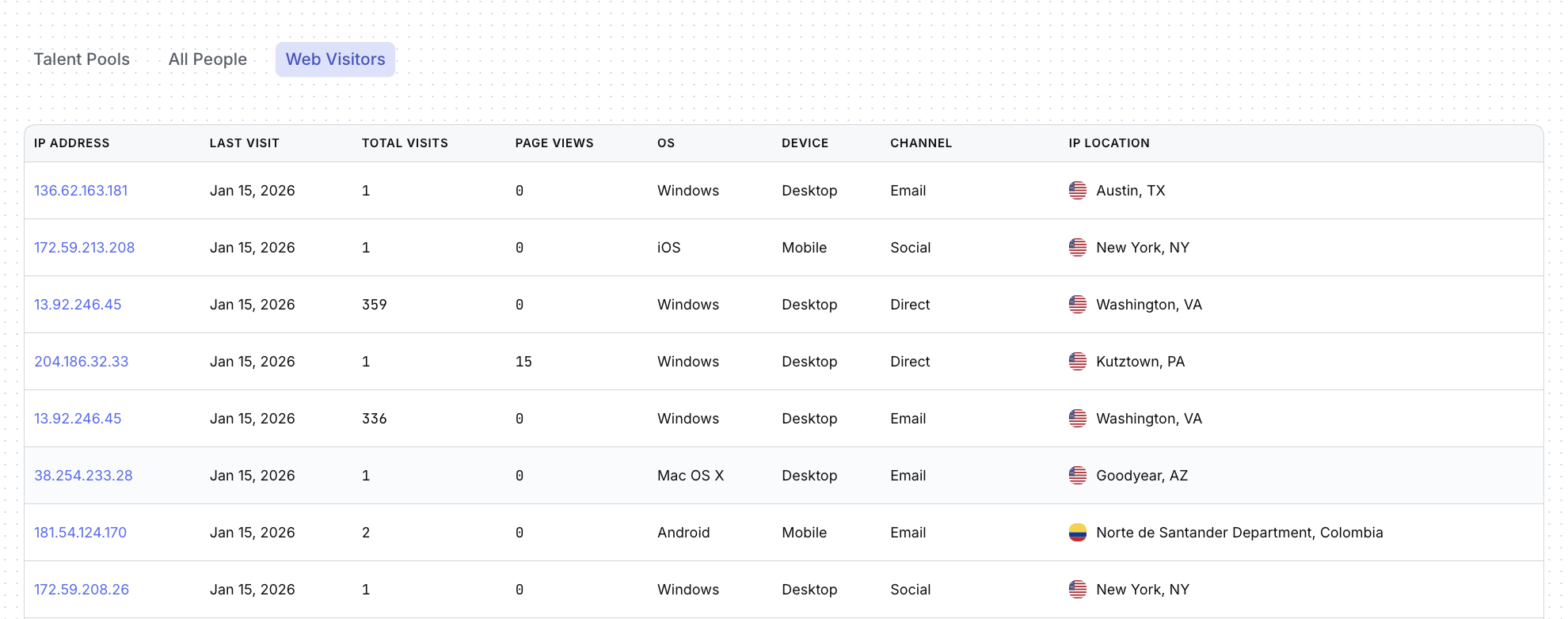Click the Total Visits column header
Viewport: 1568px width, 619px height.
coord(405,143)
